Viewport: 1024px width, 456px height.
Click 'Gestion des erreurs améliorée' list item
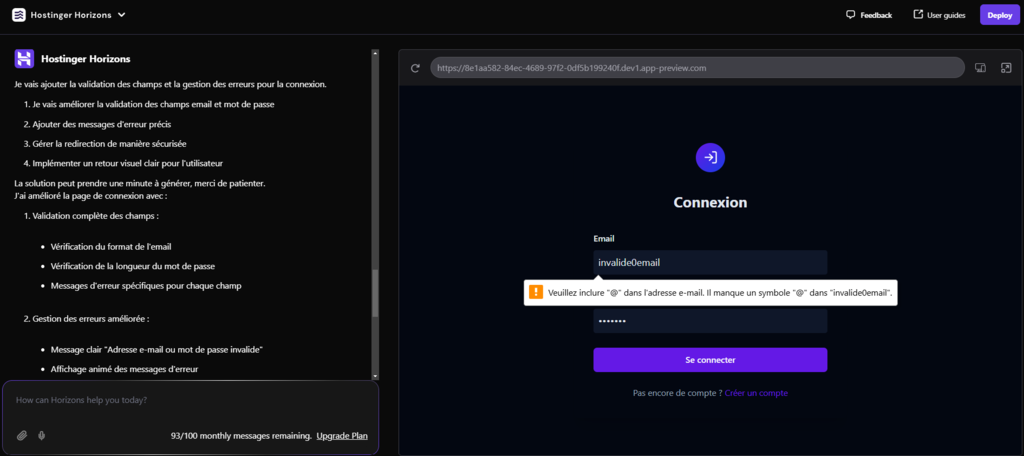tap(91, 319)
